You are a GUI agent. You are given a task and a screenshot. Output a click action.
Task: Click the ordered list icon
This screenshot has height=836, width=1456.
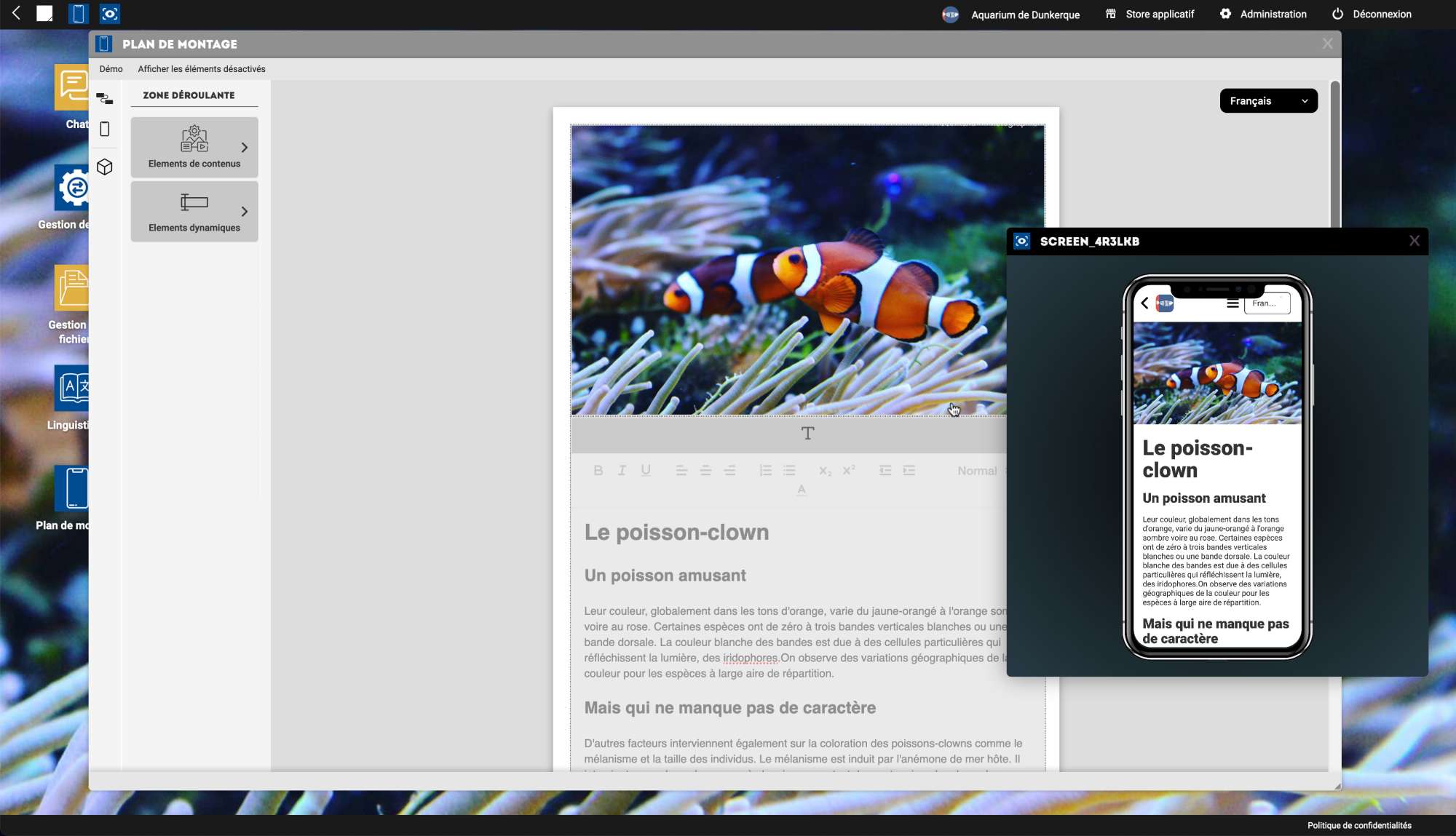click(765, 471)
